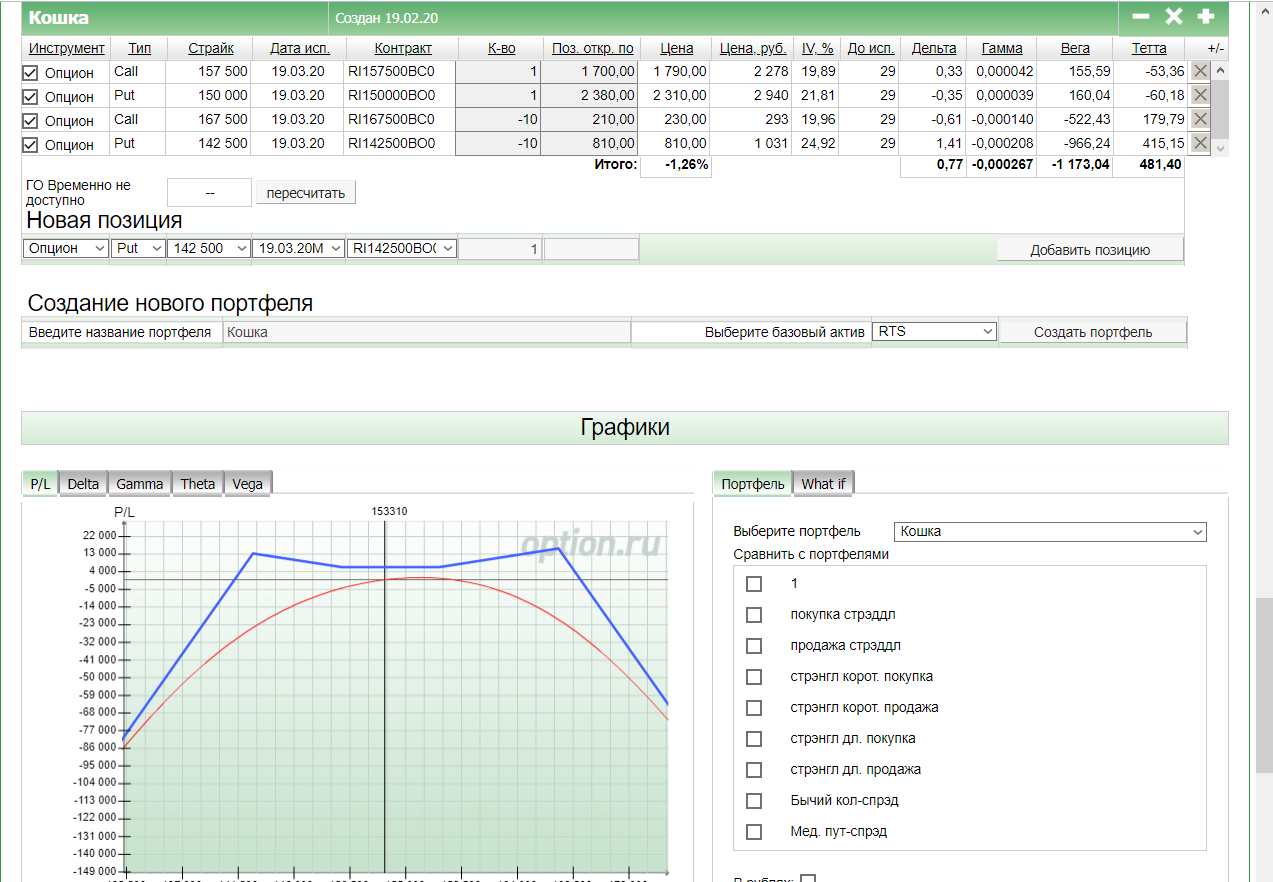
Task: Click the minus icon in Кошка header
Action: [x=1141, y=17]
